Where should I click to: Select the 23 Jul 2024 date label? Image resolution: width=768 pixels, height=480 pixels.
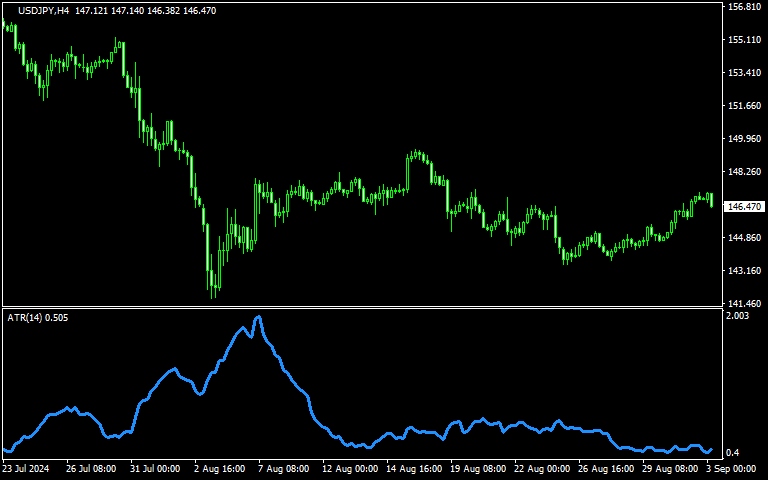[27, 468]
